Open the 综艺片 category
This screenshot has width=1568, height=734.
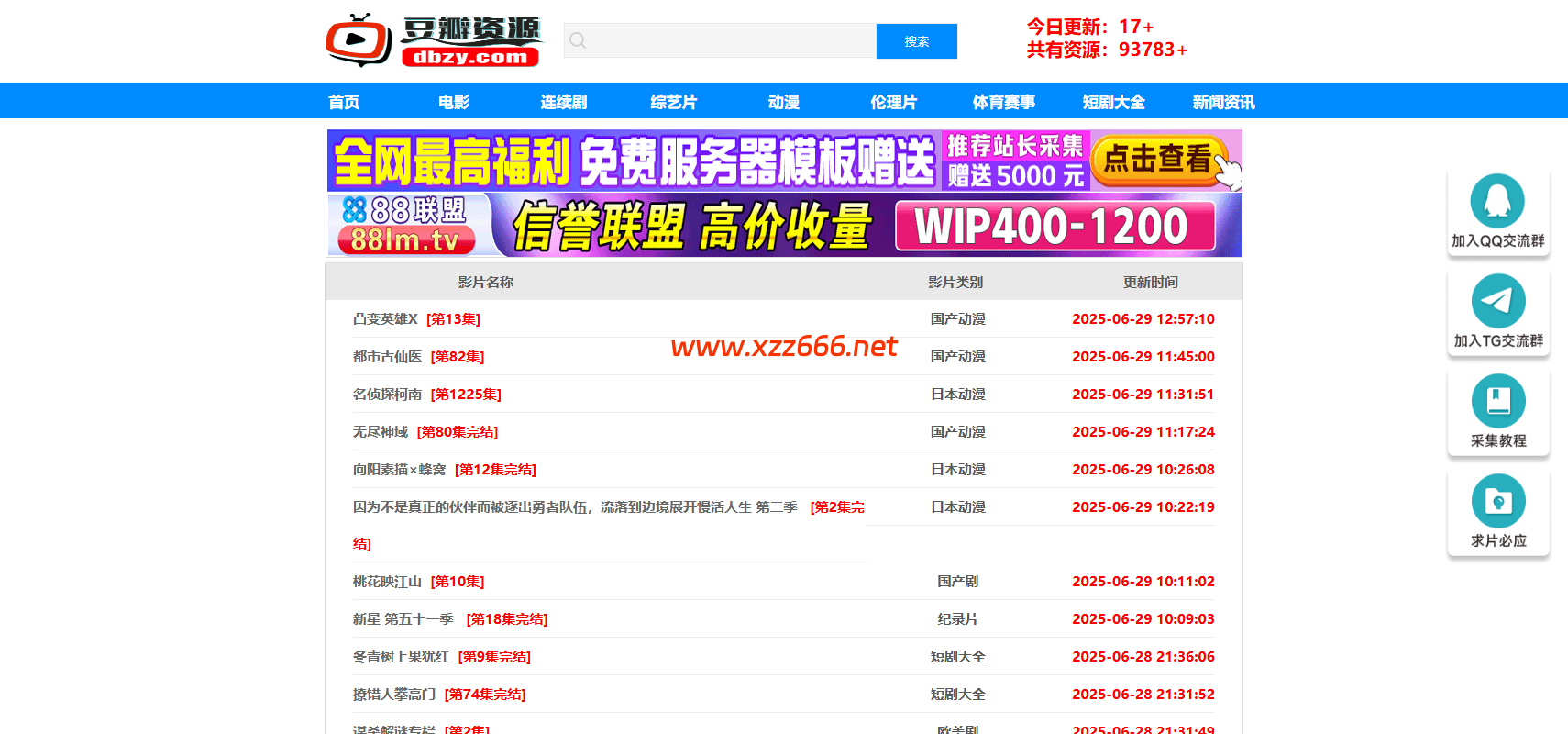[674, 102]
